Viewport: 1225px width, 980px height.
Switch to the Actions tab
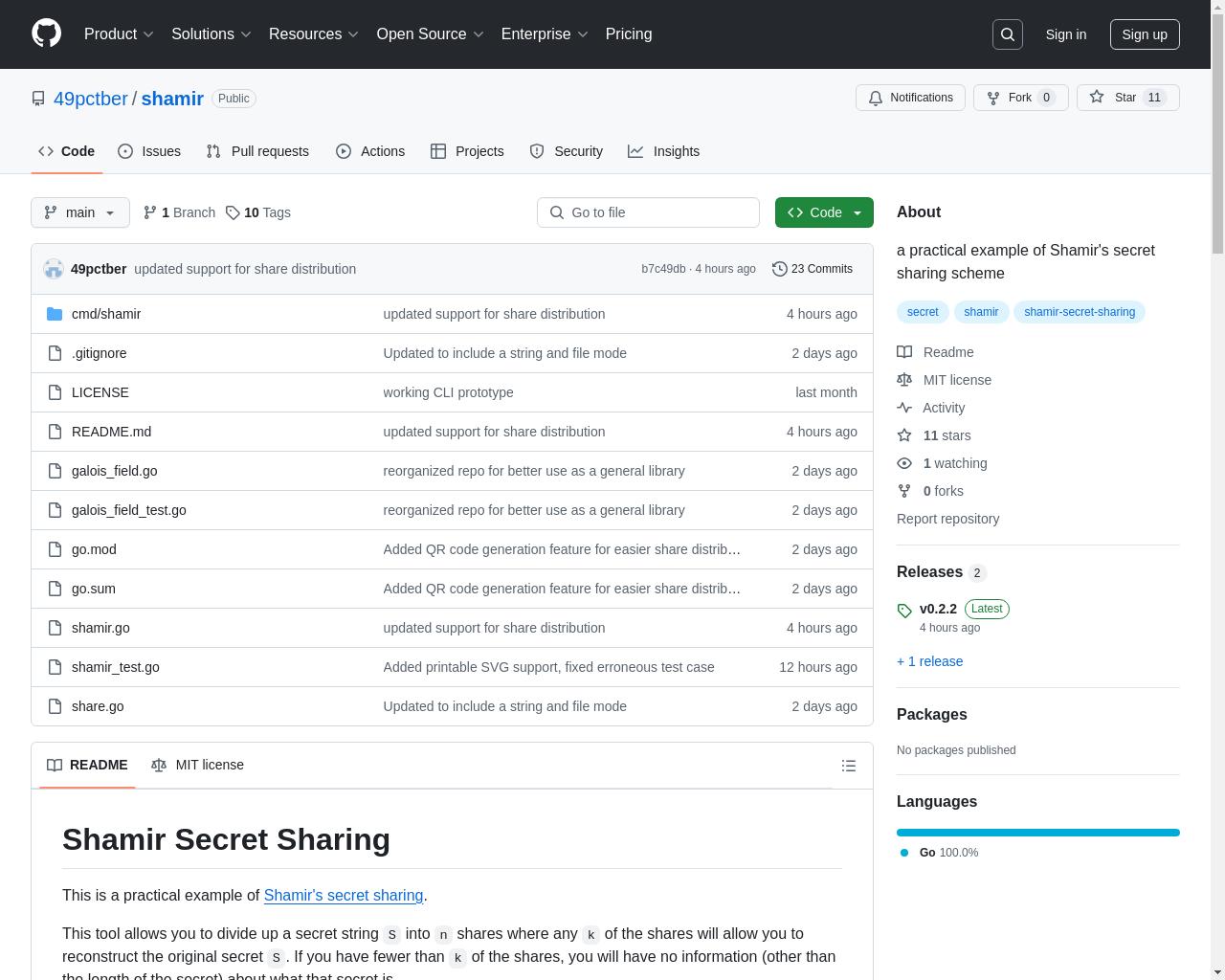tap(370, 151)
